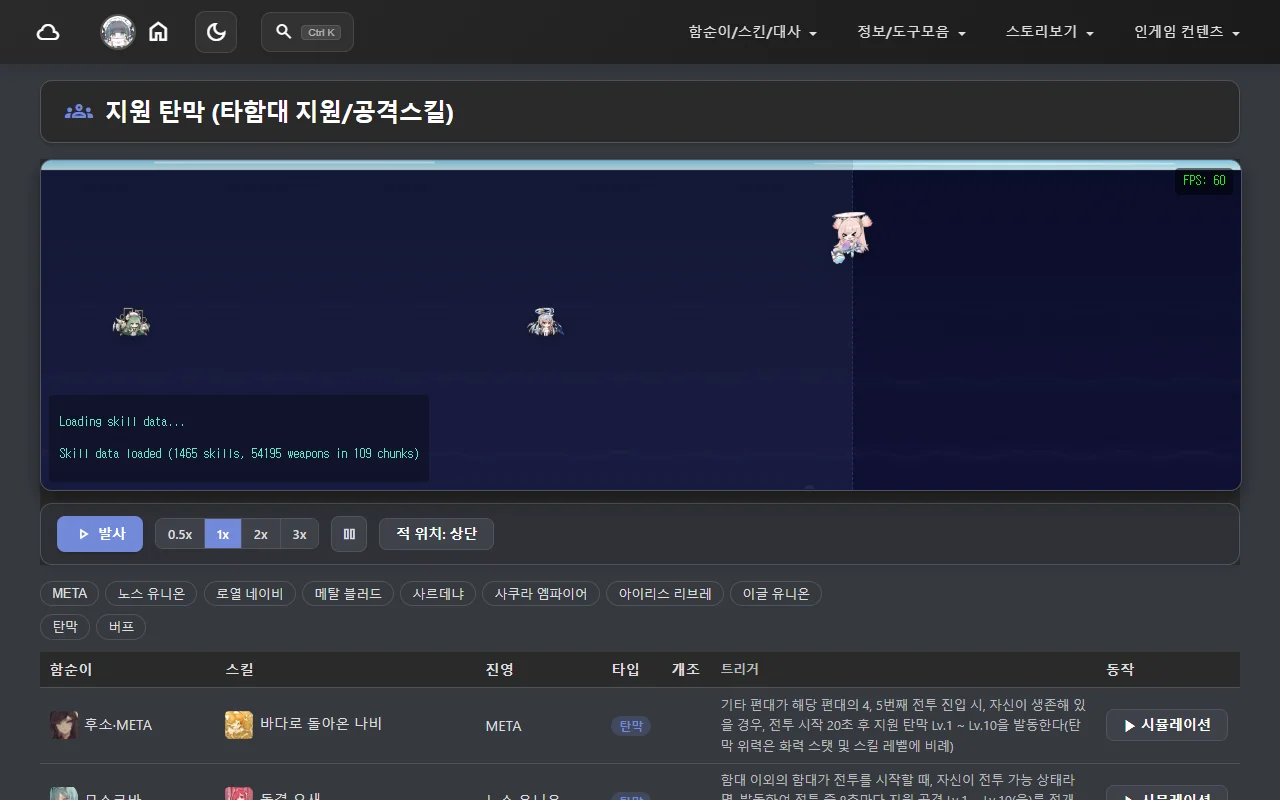The image size is (1280, 800).
Task: Click the pink-haired chibi character in canvas
Action: coord(850,237)
